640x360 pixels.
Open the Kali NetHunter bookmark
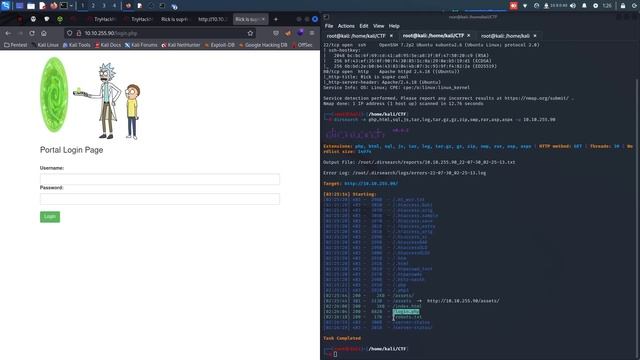tap(181, 45)
